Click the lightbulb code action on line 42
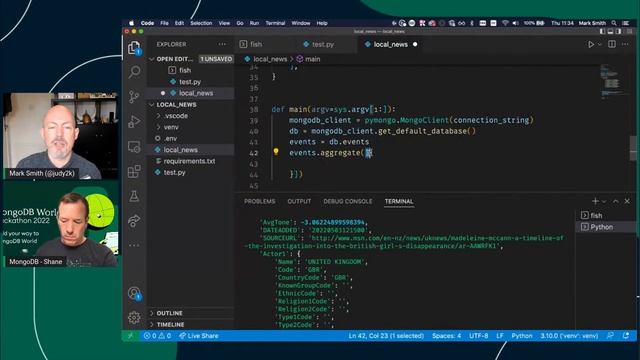This screenshot has width=640, height=360. [x=276, y=152]
